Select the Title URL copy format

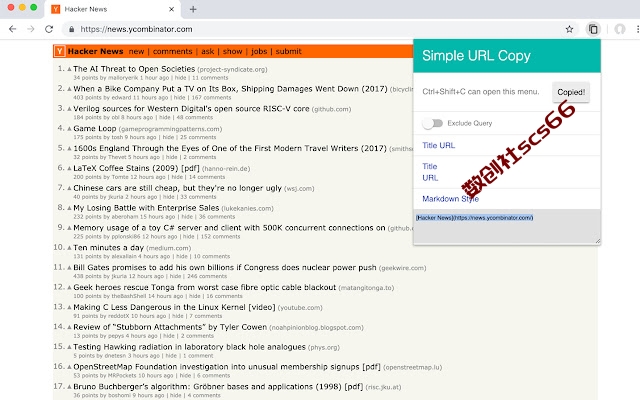438,145
